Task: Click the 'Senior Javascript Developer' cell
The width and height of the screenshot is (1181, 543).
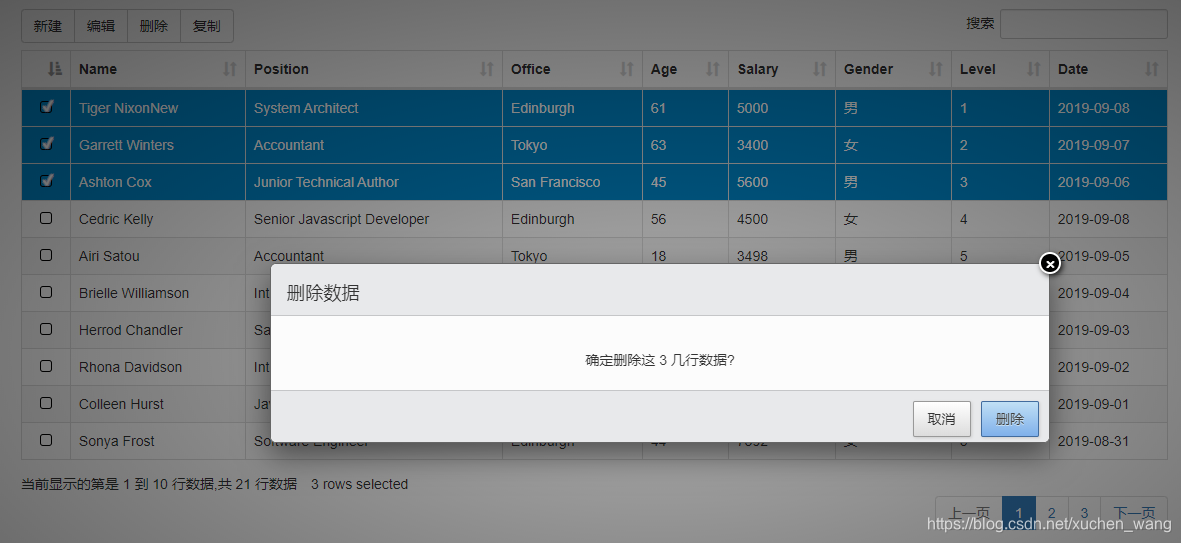Action: (x=374, y=219)
